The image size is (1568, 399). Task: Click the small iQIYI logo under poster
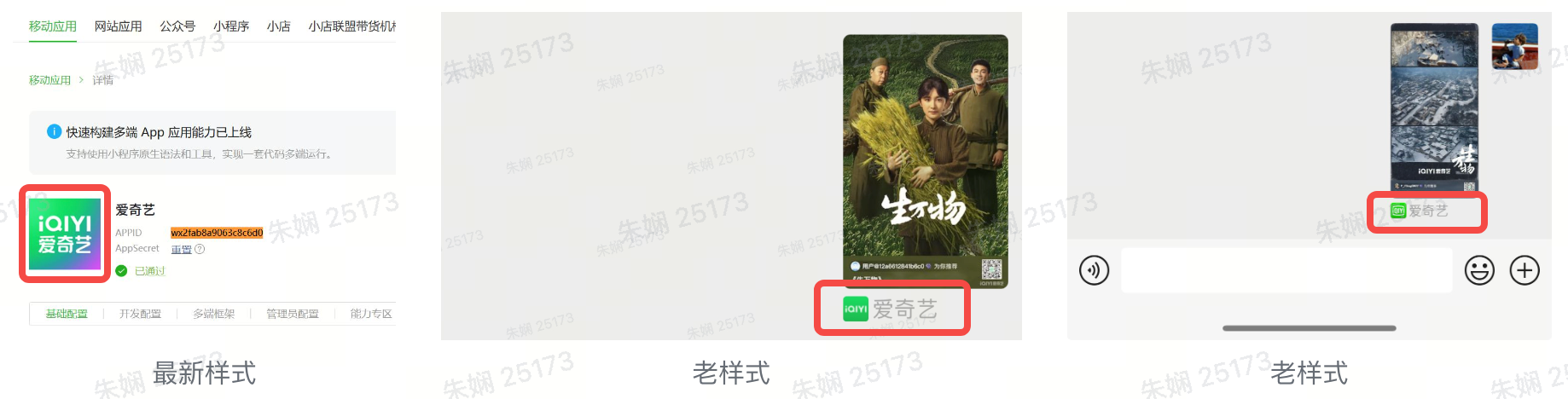(x=855, y=309)
